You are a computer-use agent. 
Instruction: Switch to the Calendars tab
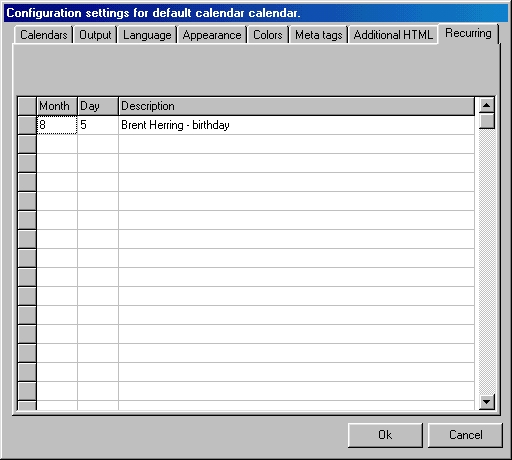tap(44, 35)
